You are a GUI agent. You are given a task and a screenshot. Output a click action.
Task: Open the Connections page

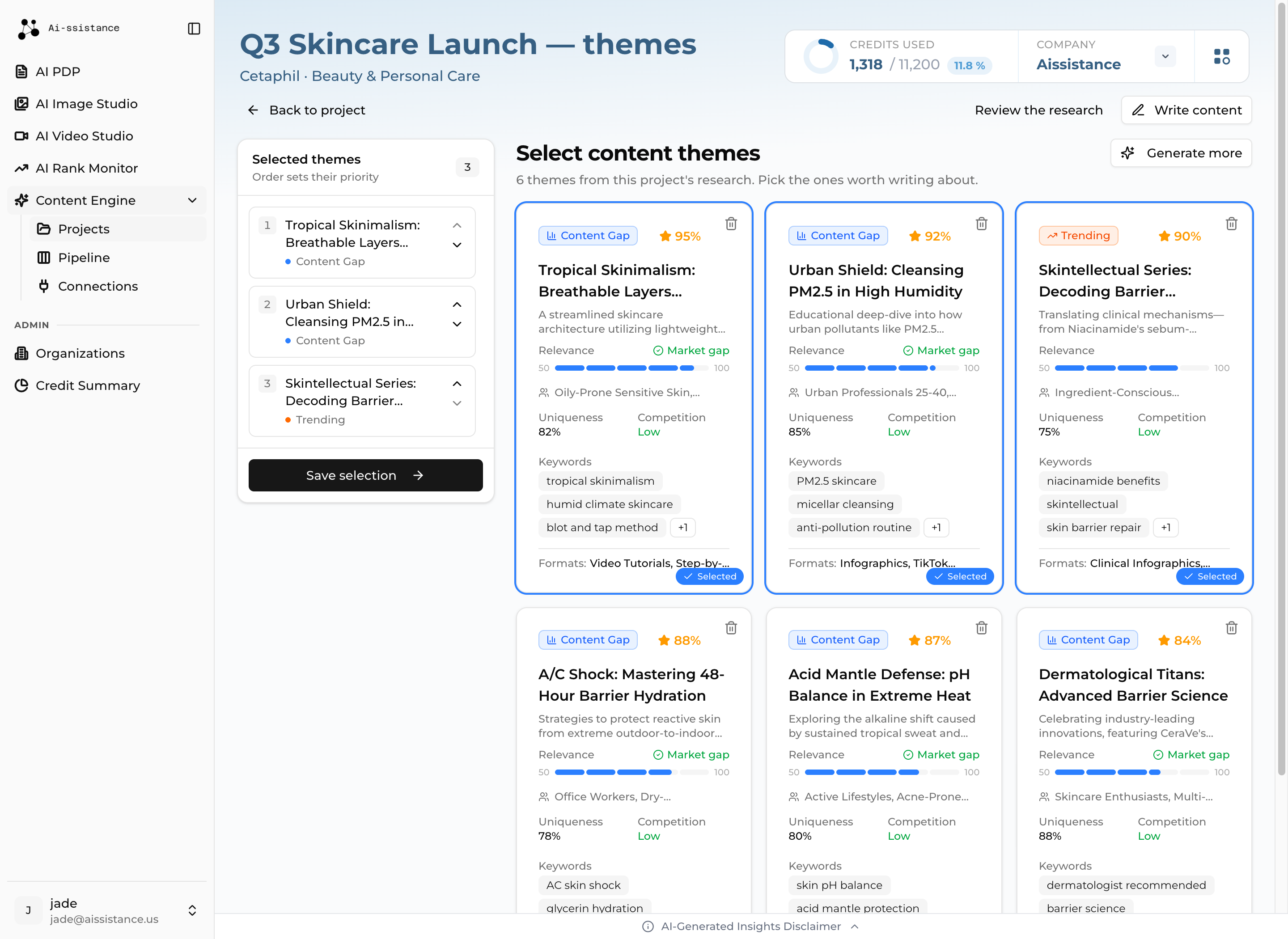click(118, 287)
